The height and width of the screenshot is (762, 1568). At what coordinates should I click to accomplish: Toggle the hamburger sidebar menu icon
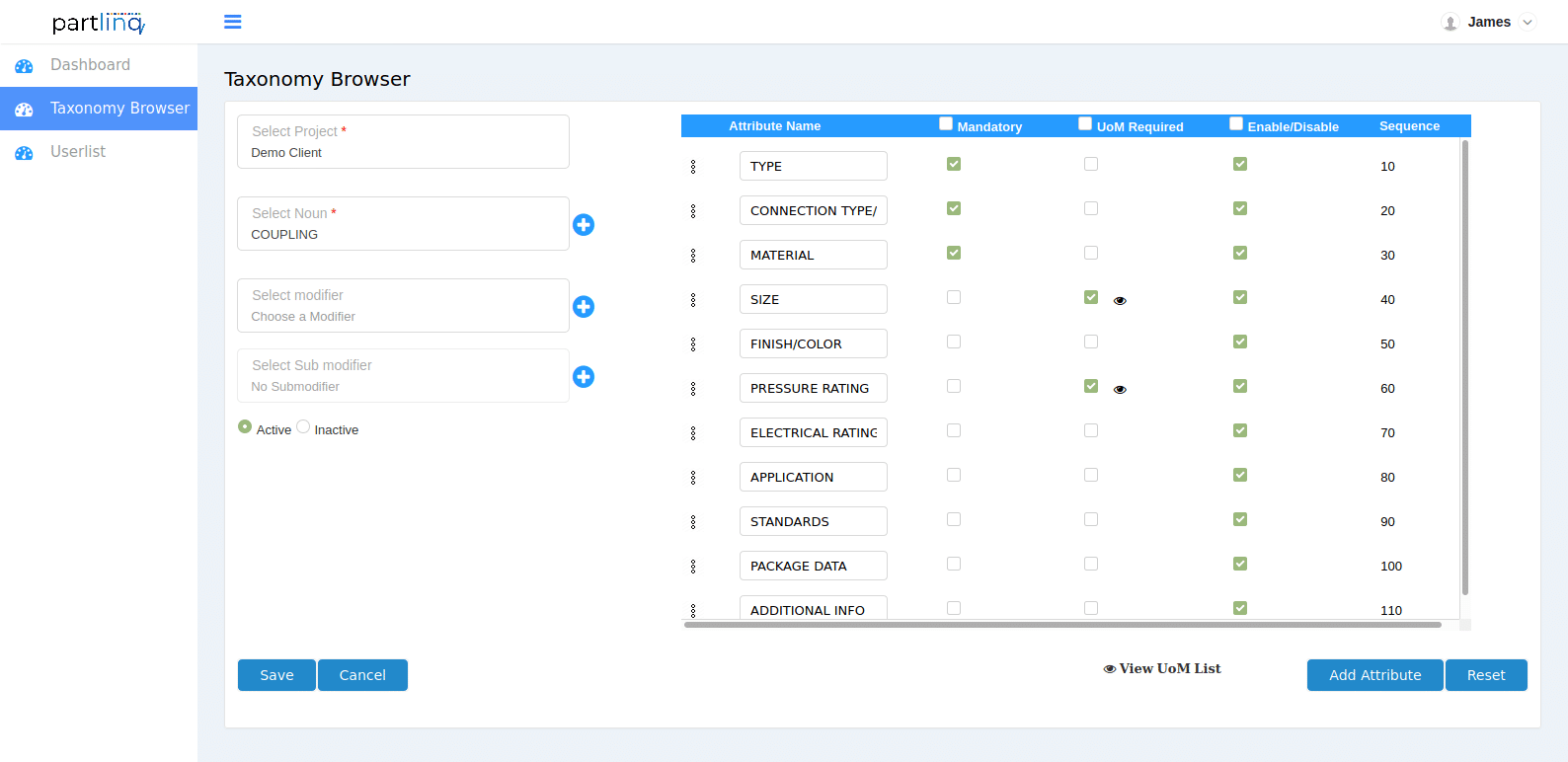pos(233,22)
